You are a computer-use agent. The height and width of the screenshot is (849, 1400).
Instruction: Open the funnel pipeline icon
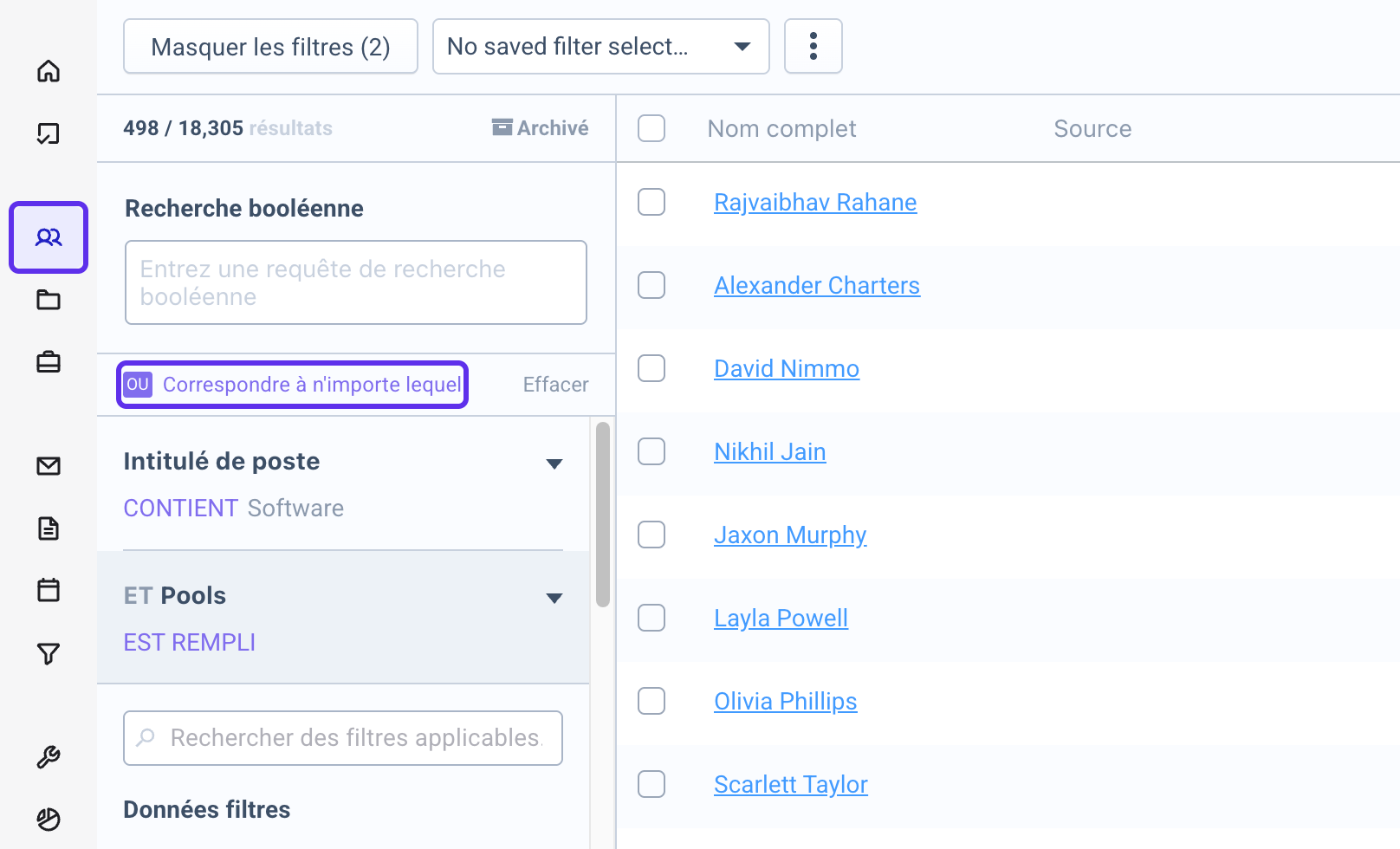[x=48, y=654]
